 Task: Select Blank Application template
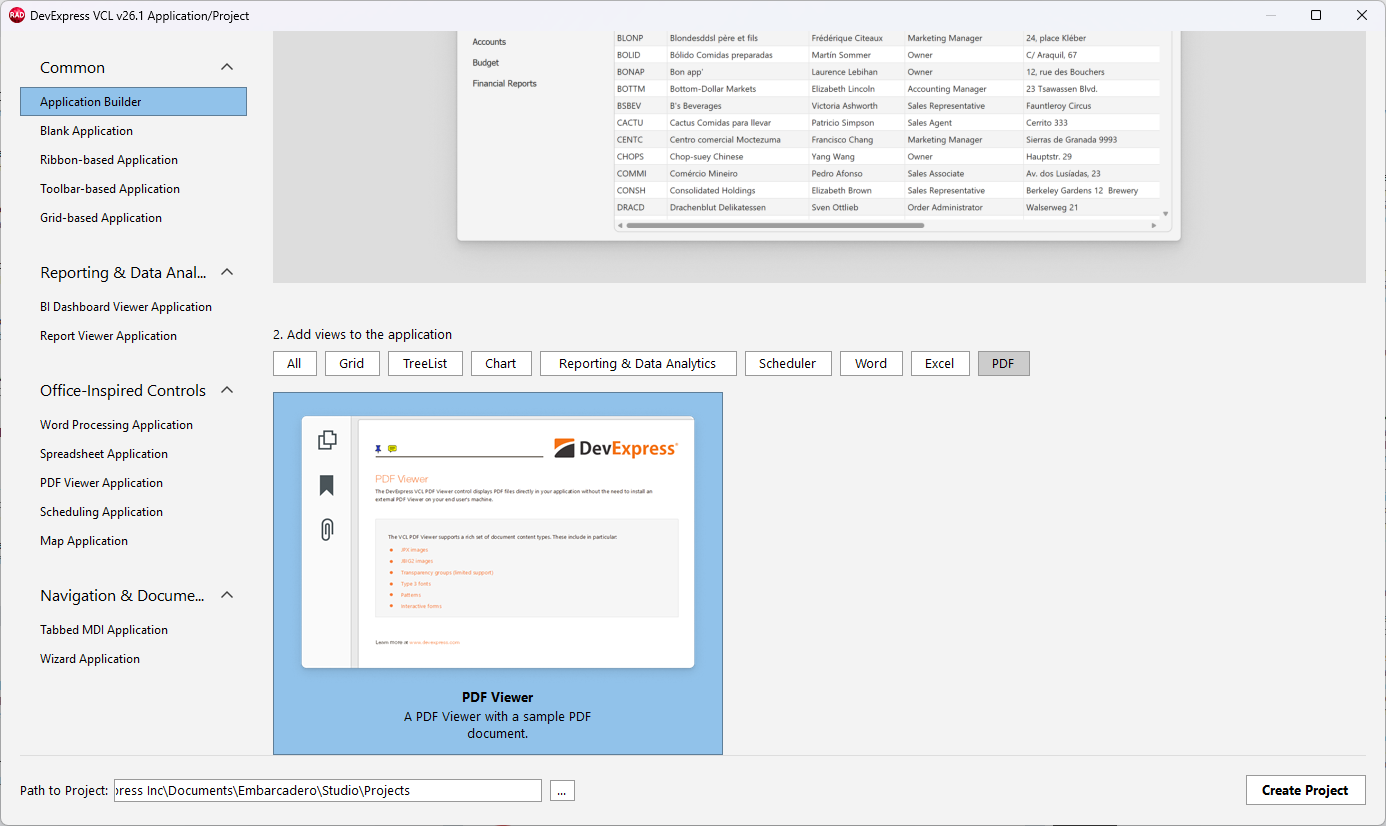[133, 131]
